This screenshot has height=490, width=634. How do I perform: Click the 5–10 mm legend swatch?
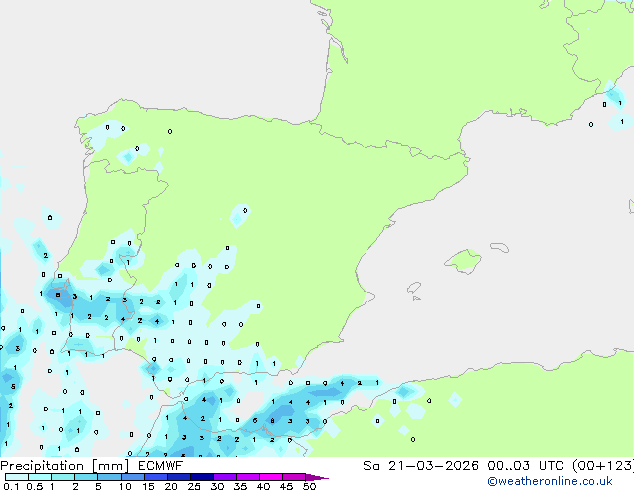point(109,477)
